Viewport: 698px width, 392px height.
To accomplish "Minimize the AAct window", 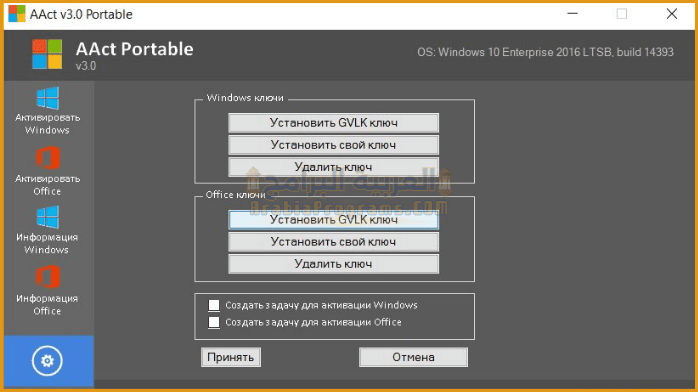I will 572,14.
